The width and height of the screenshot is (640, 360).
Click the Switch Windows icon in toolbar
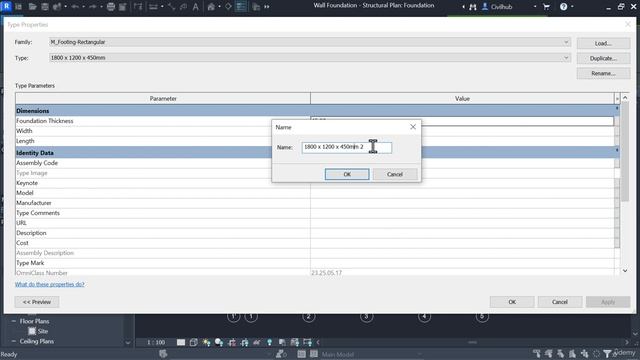[256, 7]
